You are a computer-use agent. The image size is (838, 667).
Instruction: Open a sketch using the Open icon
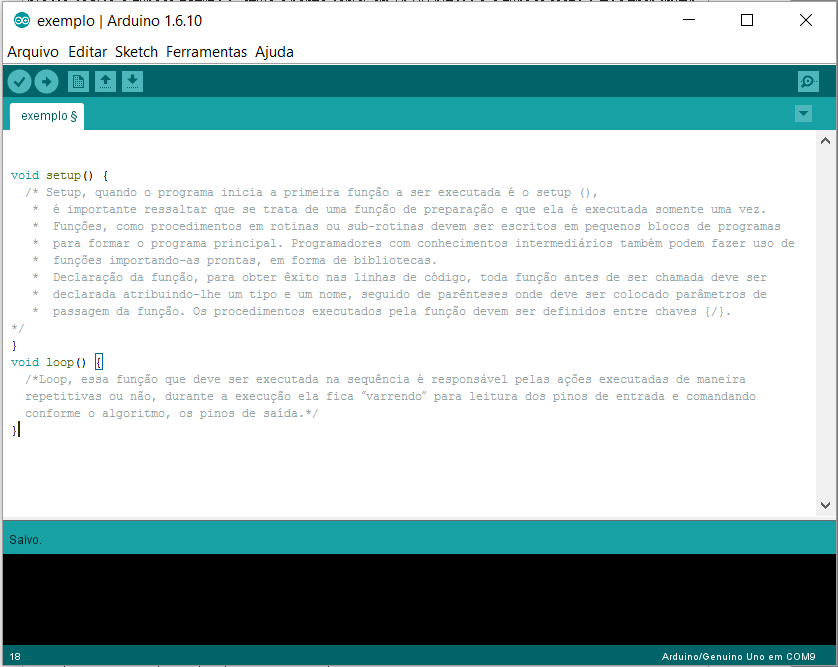click(105, 81)
